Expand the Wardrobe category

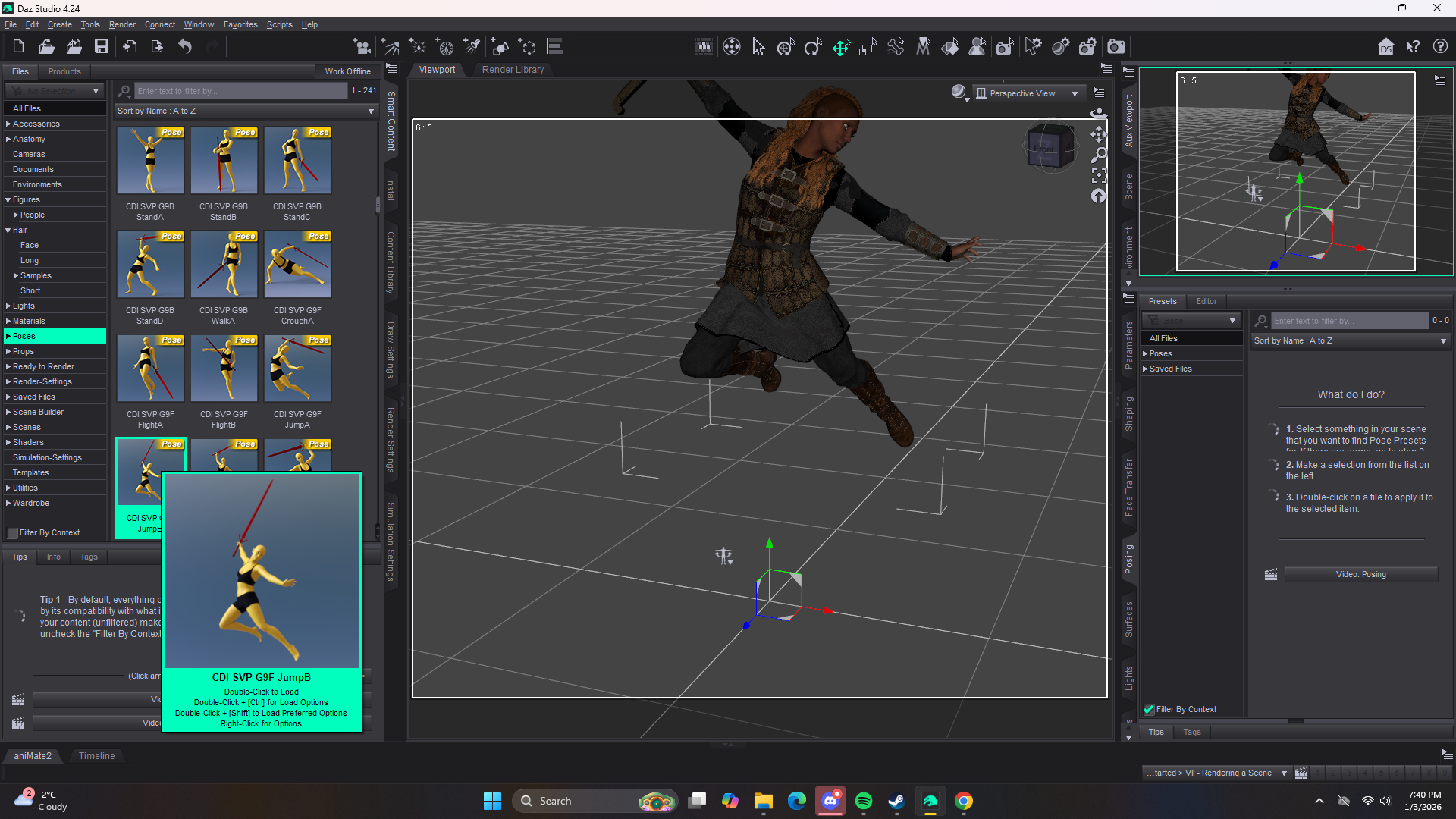click(x=8, y=503)
